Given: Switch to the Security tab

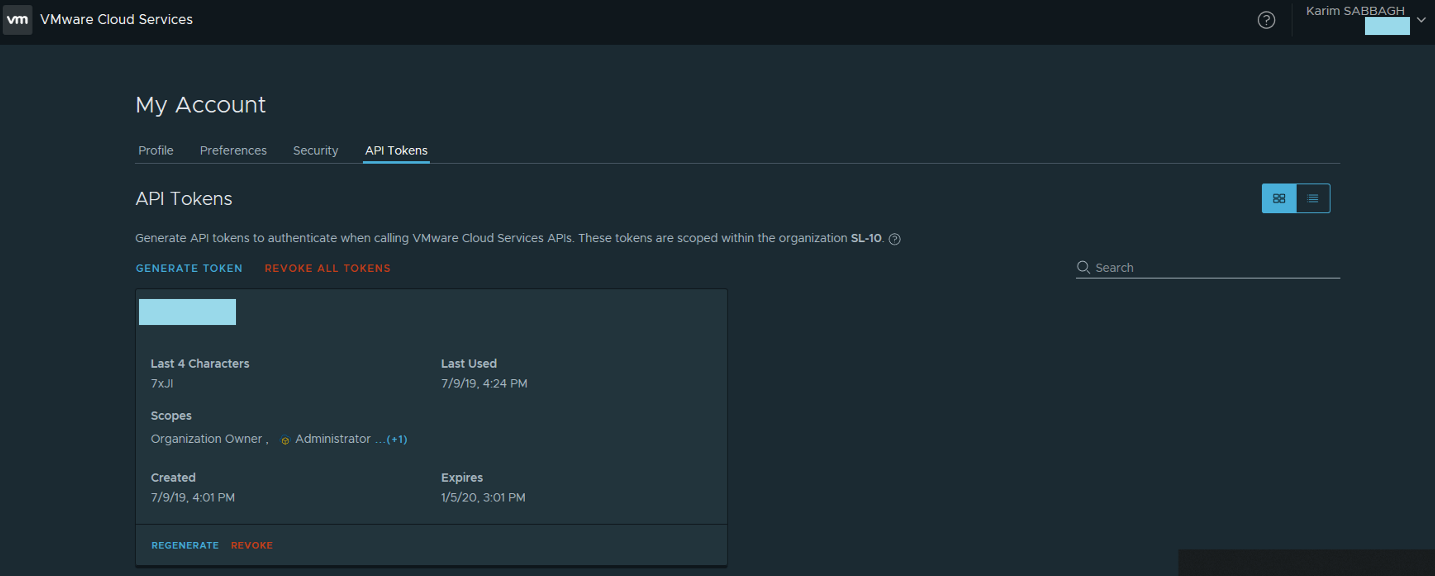Looking at the screenshot, I should [x=315, y=151].
